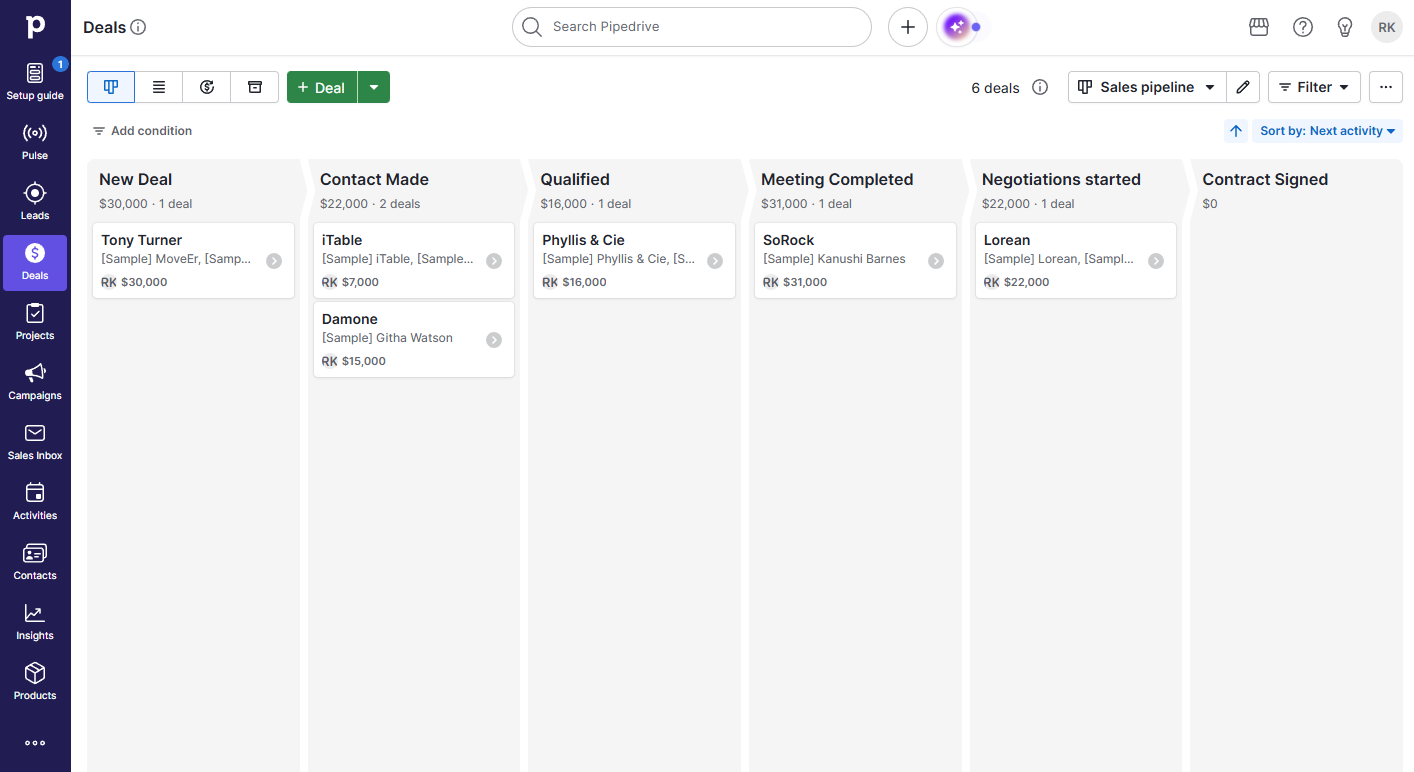Open the Setup guide
This screenshot has width=1414, height=772.
click(x=35, y=81)
